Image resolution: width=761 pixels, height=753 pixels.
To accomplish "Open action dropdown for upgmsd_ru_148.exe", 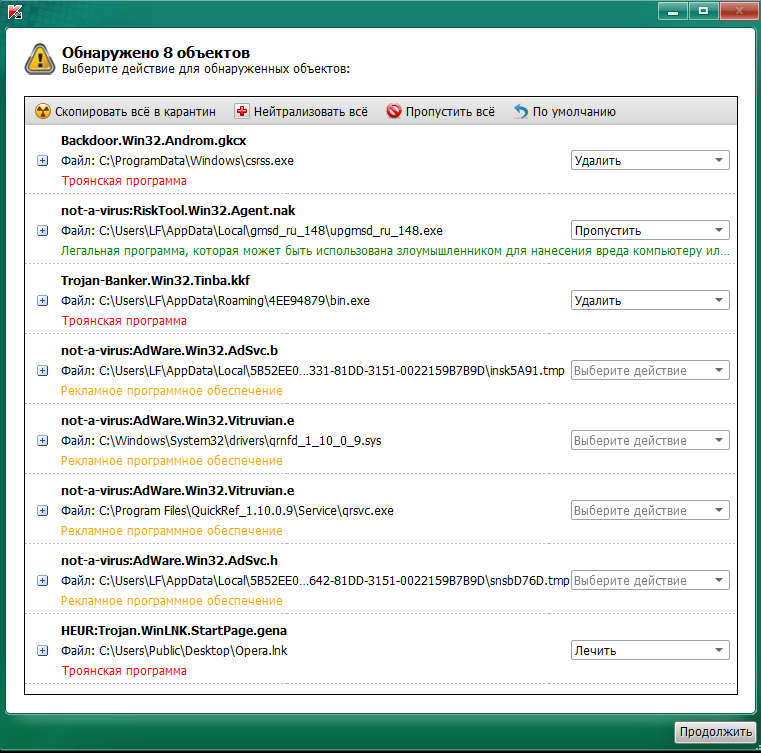I will [649, 230].
